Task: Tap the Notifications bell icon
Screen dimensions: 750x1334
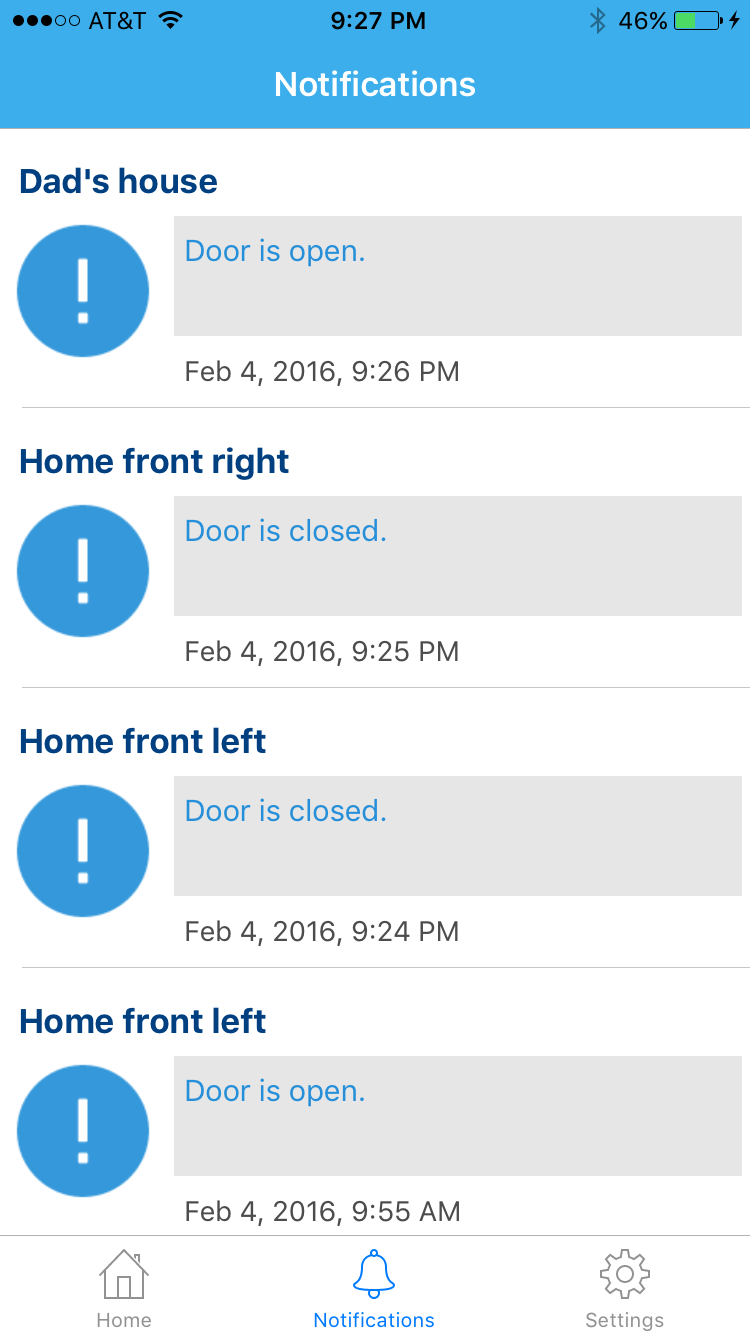Action: (374, 1274)
